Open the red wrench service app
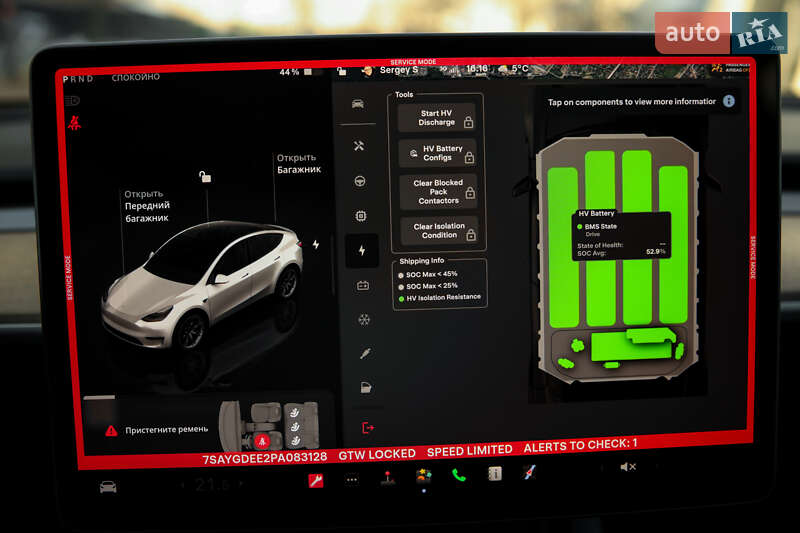Screen dimensions: 800x533 pos(316,480)
